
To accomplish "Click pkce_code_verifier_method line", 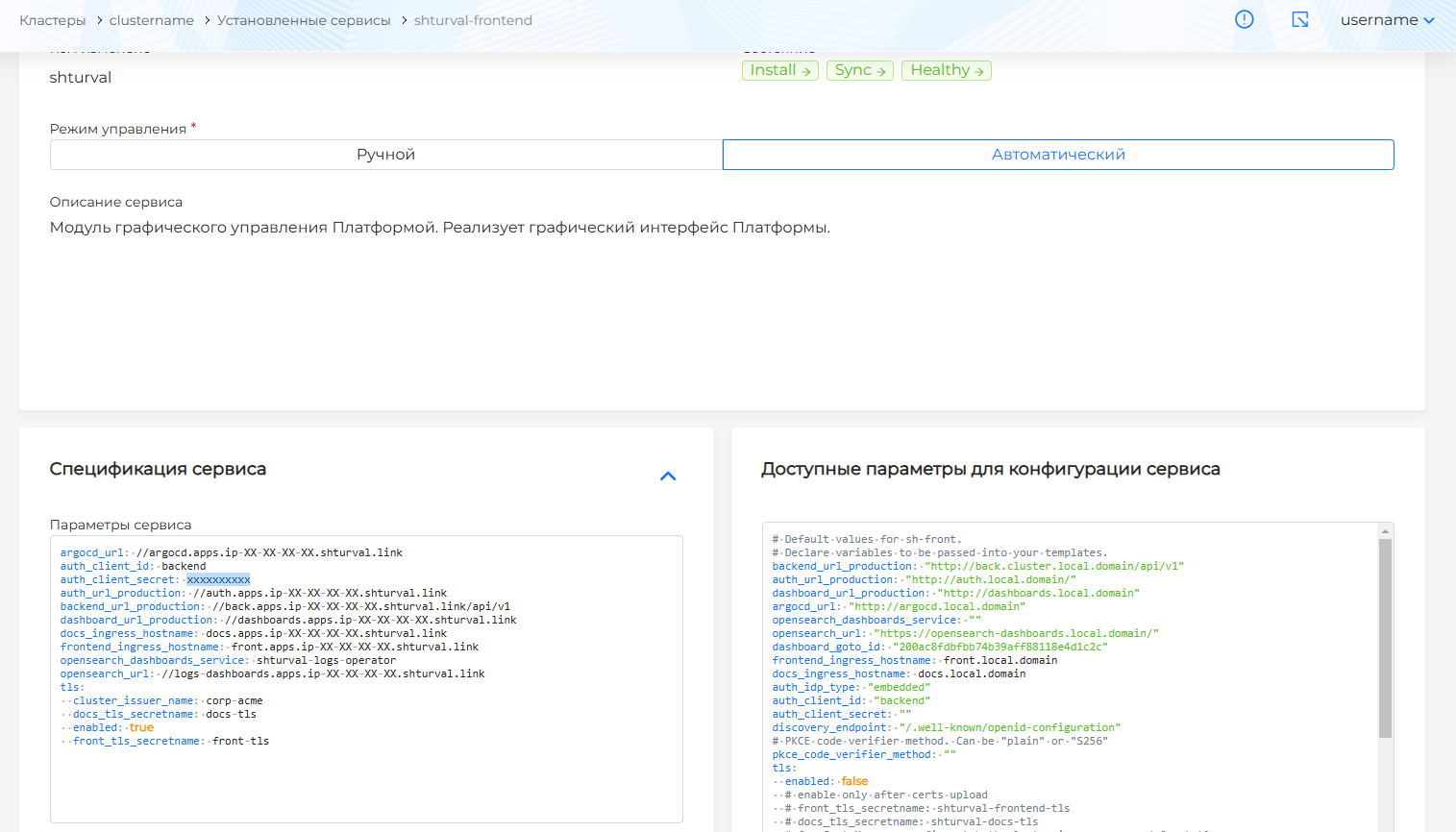I will (x=864, y=754).
